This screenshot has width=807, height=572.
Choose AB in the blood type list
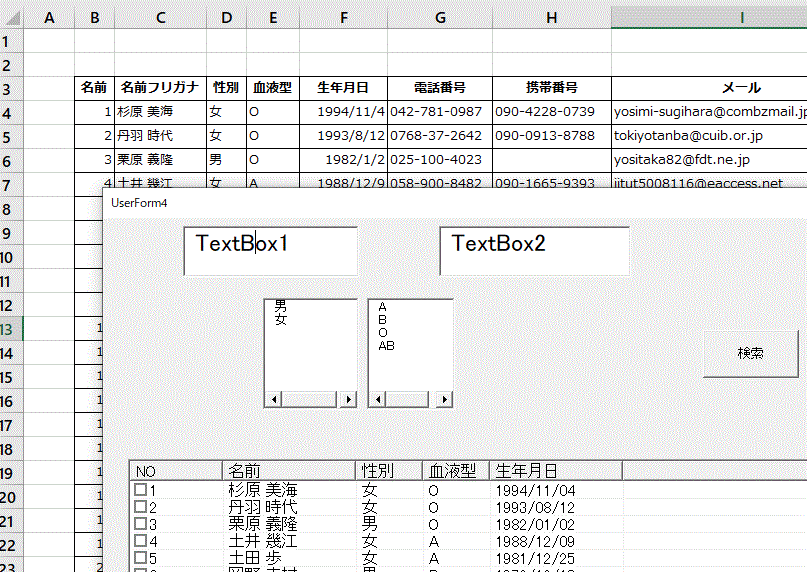click(387, 345)
